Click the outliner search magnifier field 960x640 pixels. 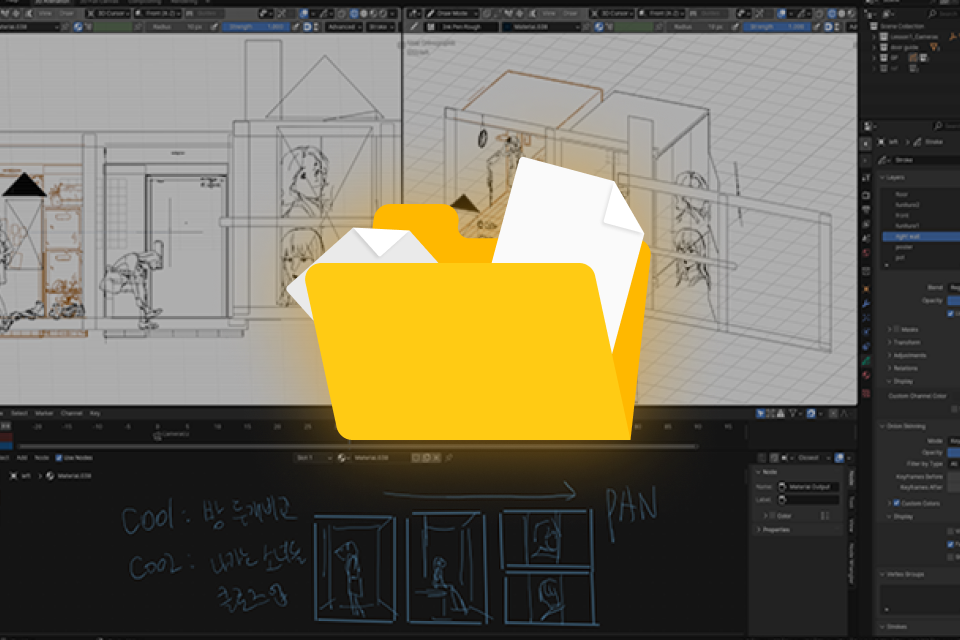pos(943,13)
